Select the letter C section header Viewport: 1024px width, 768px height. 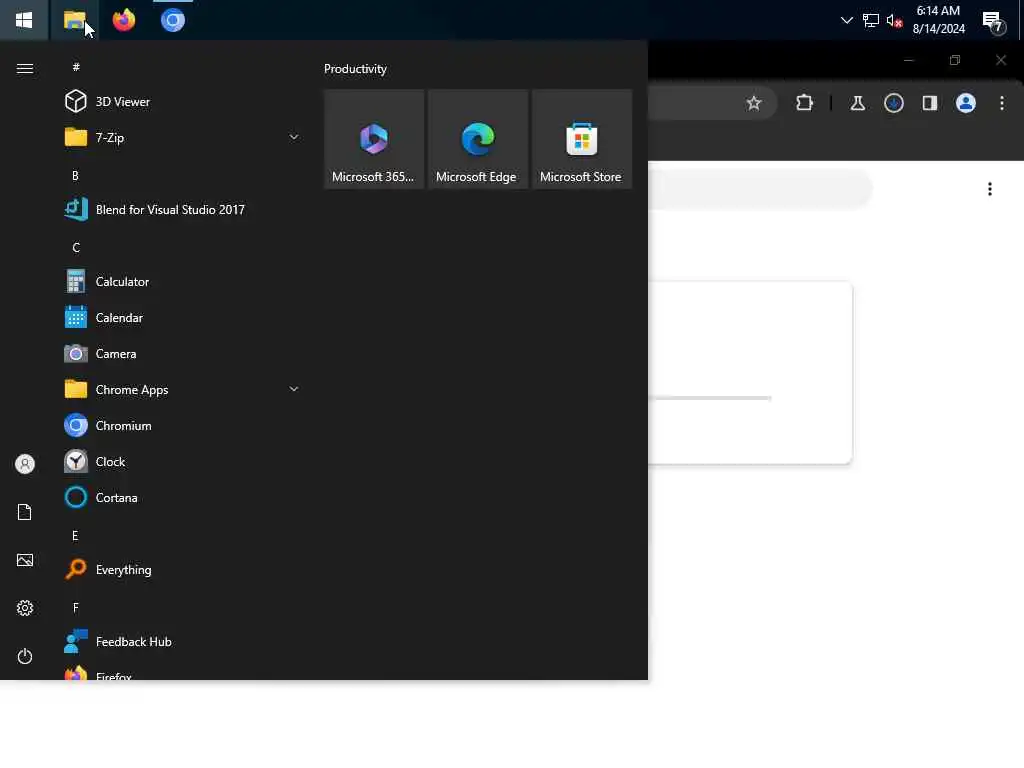tap(76, 248)
